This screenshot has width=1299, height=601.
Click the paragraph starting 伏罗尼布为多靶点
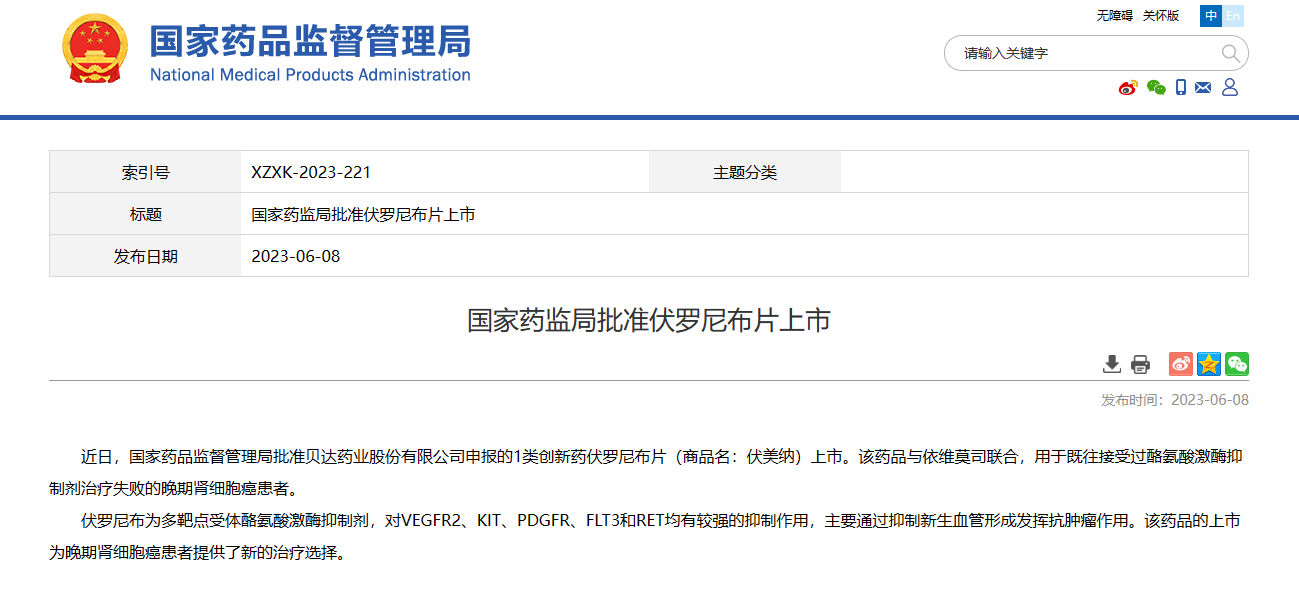click(646, 536)
